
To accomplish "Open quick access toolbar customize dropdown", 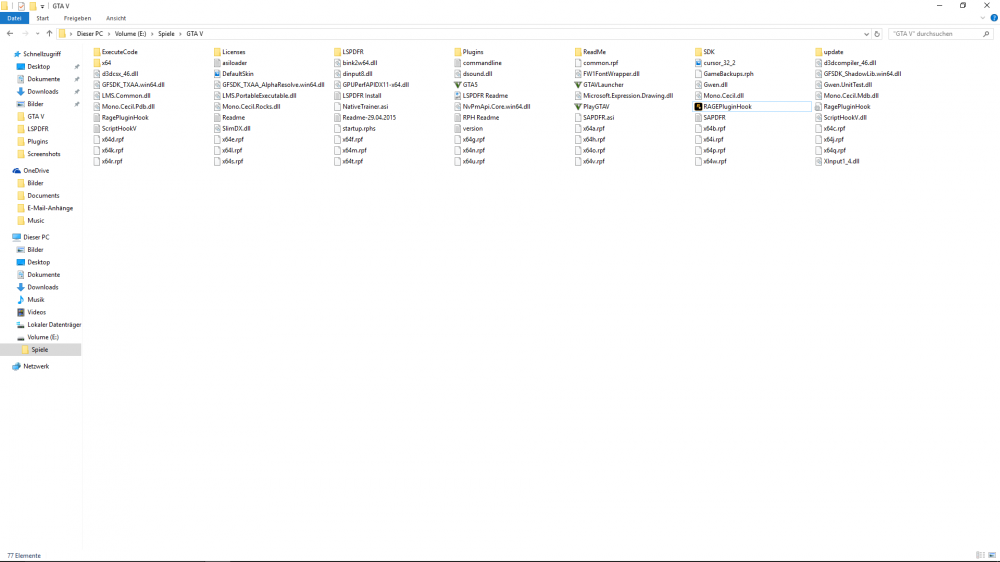I will click(x=42, y=6).
